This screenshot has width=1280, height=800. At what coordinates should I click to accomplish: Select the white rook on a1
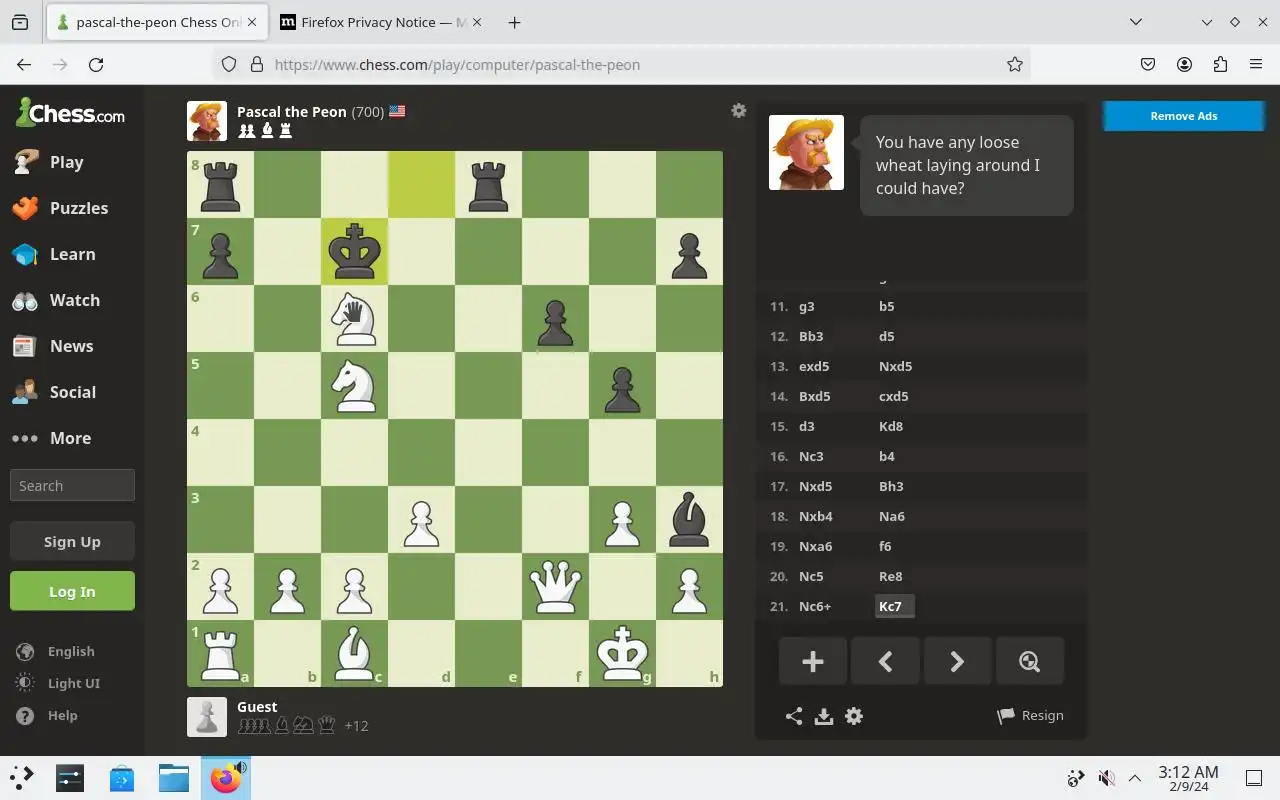[220, 653]
